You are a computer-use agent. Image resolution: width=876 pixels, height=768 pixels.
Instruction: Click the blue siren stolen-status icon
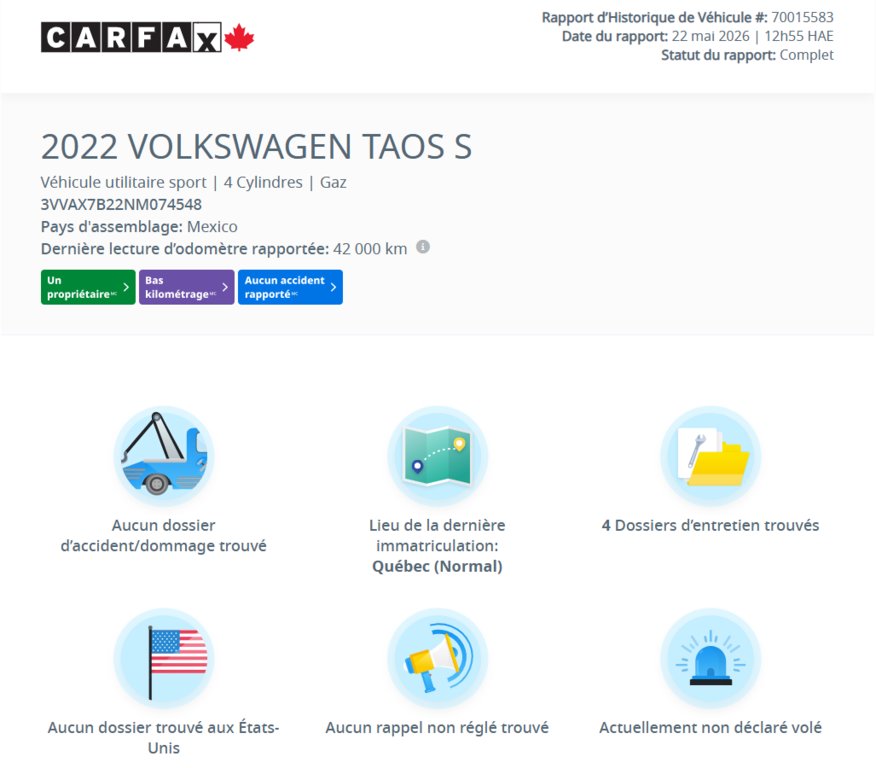[711, 659]
